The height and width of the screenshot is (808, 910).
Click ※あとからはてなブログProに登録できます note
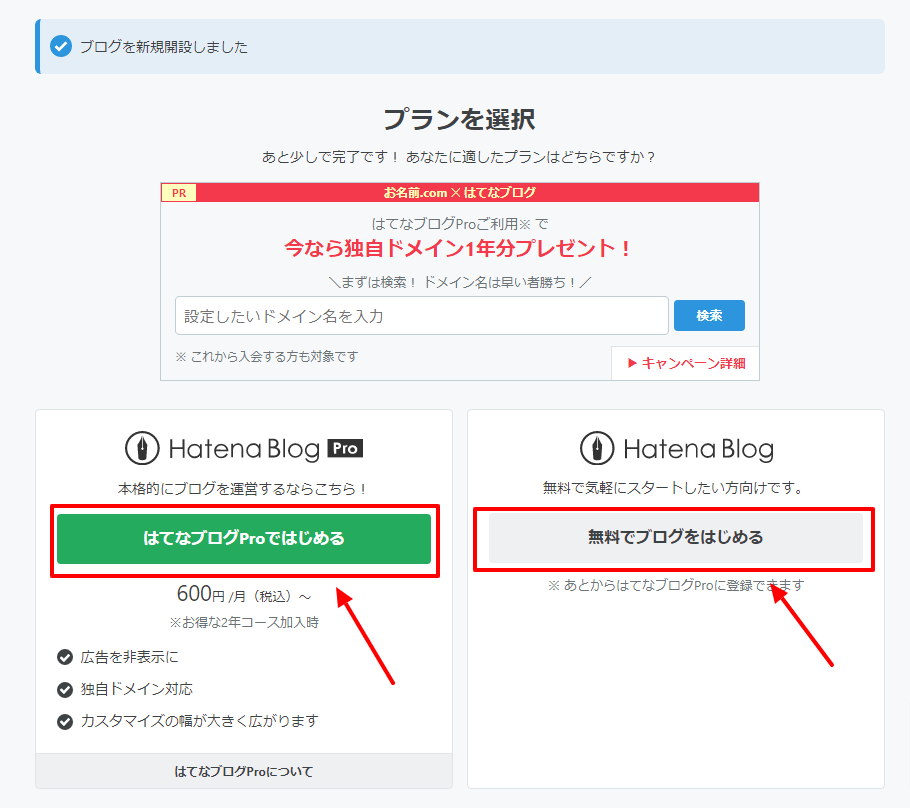[676, 585]
